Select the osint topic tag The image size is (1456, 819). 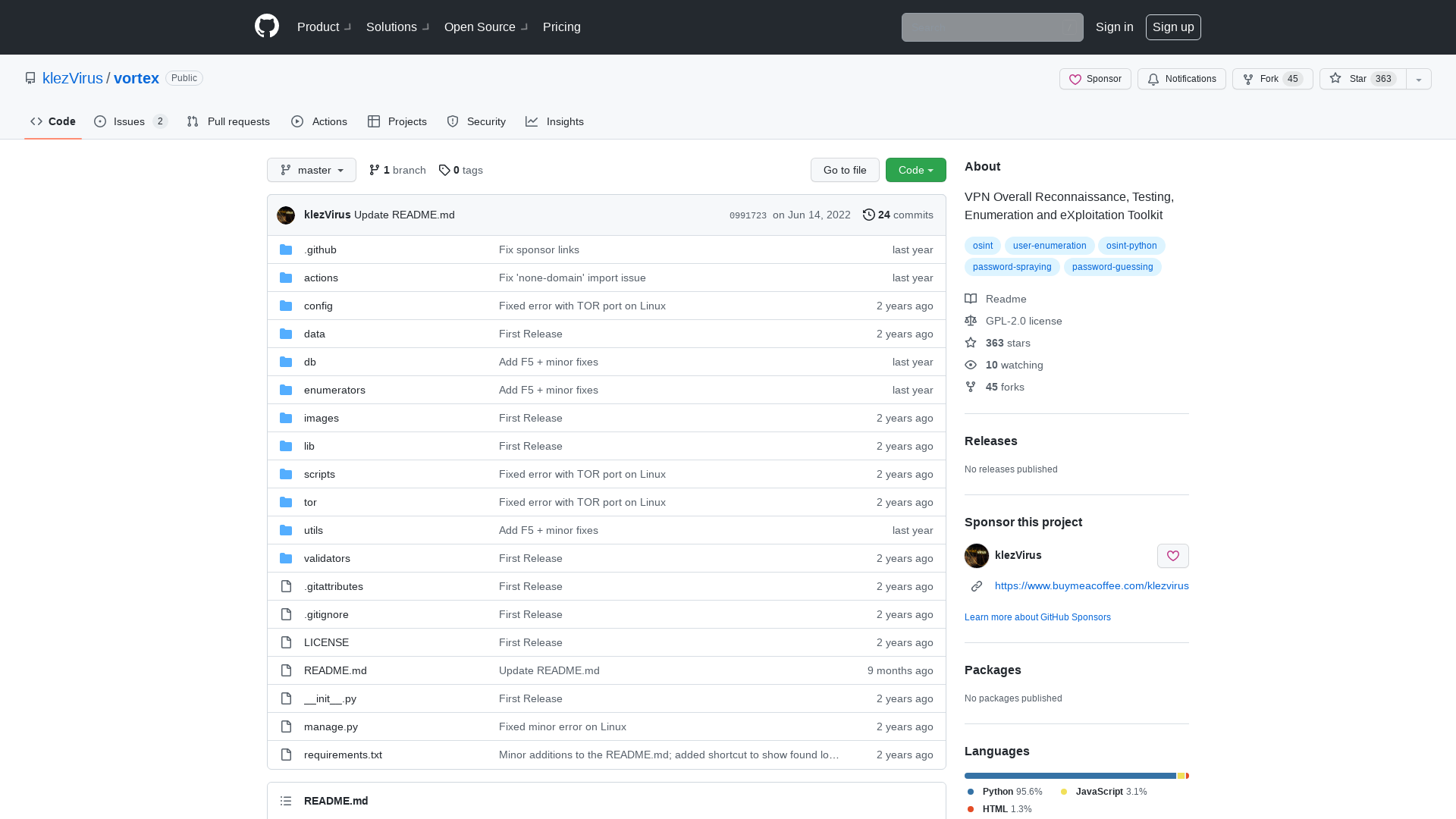983,246
